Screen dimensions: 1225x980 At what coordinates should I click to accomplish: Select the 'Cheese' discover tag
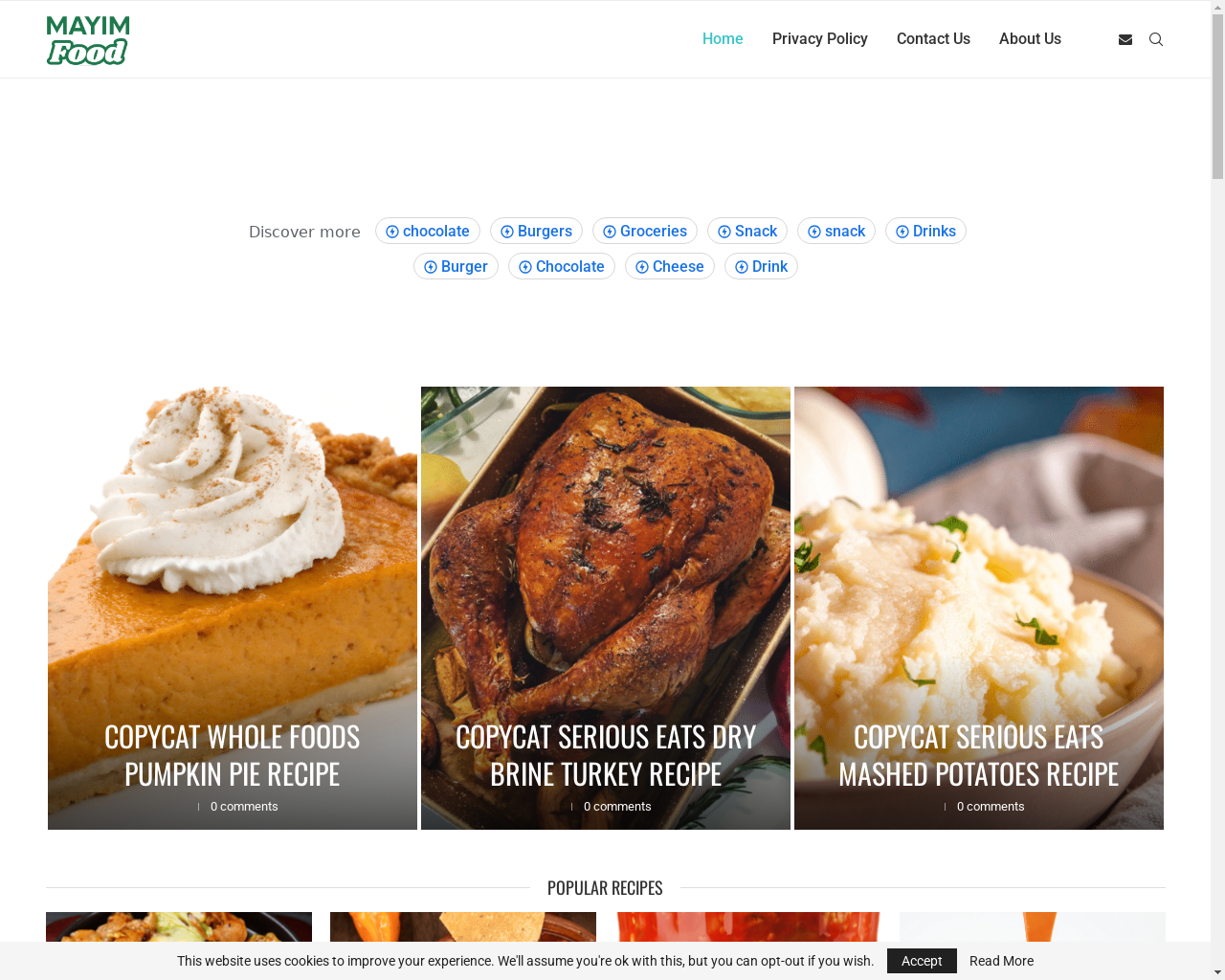tap(670, 266)
